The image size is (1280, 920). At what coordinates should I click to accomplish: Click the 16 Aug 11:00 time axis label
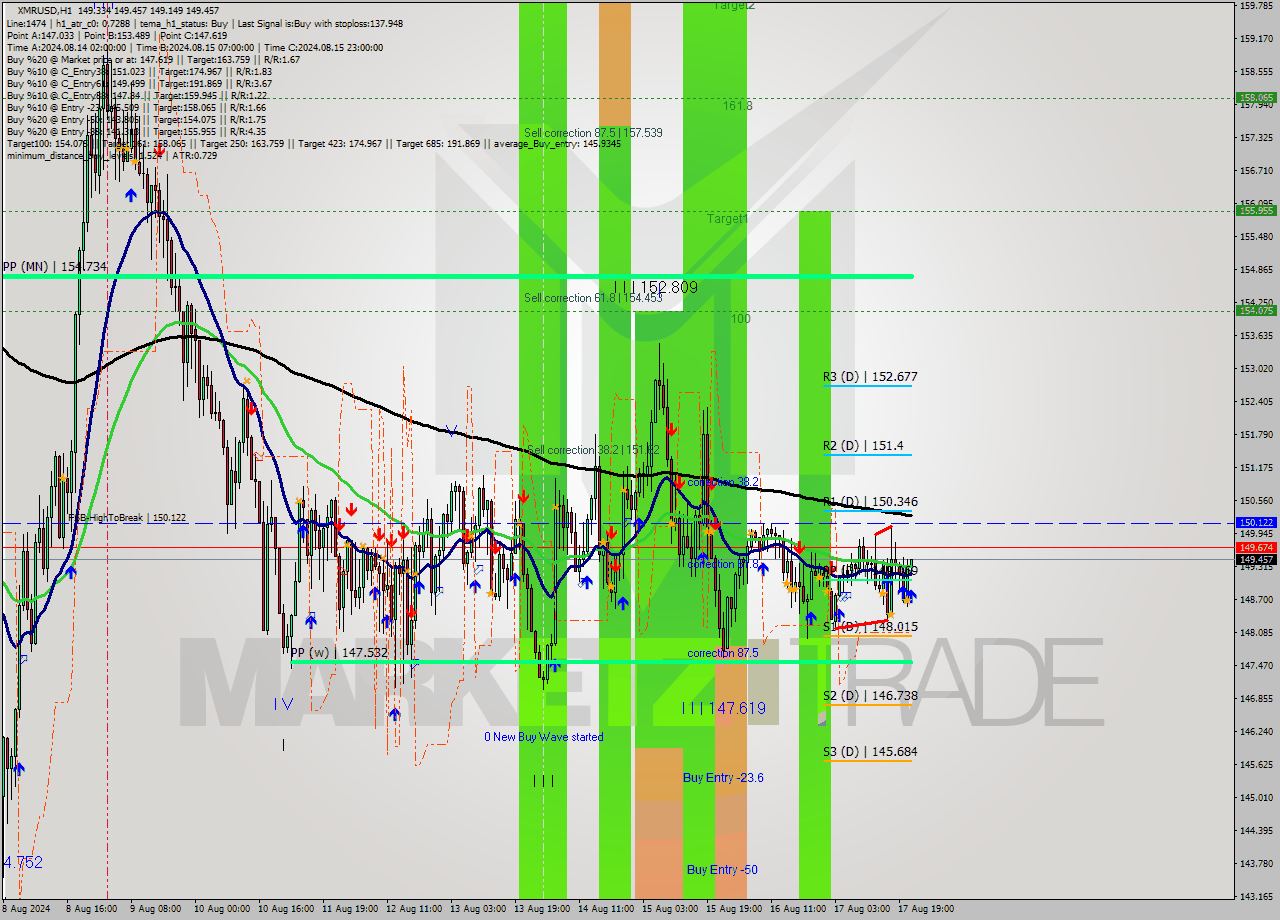click(797, 909)
